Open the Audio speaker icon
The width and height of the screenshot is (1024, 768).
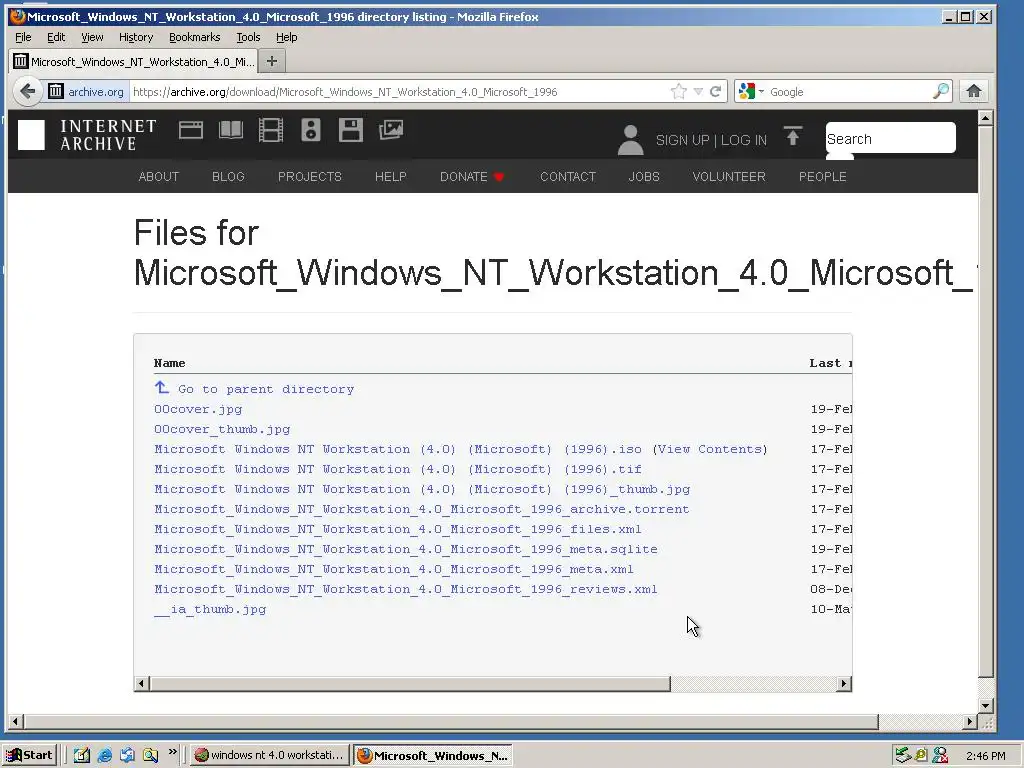pyautogui.click(x=311, y=130)
